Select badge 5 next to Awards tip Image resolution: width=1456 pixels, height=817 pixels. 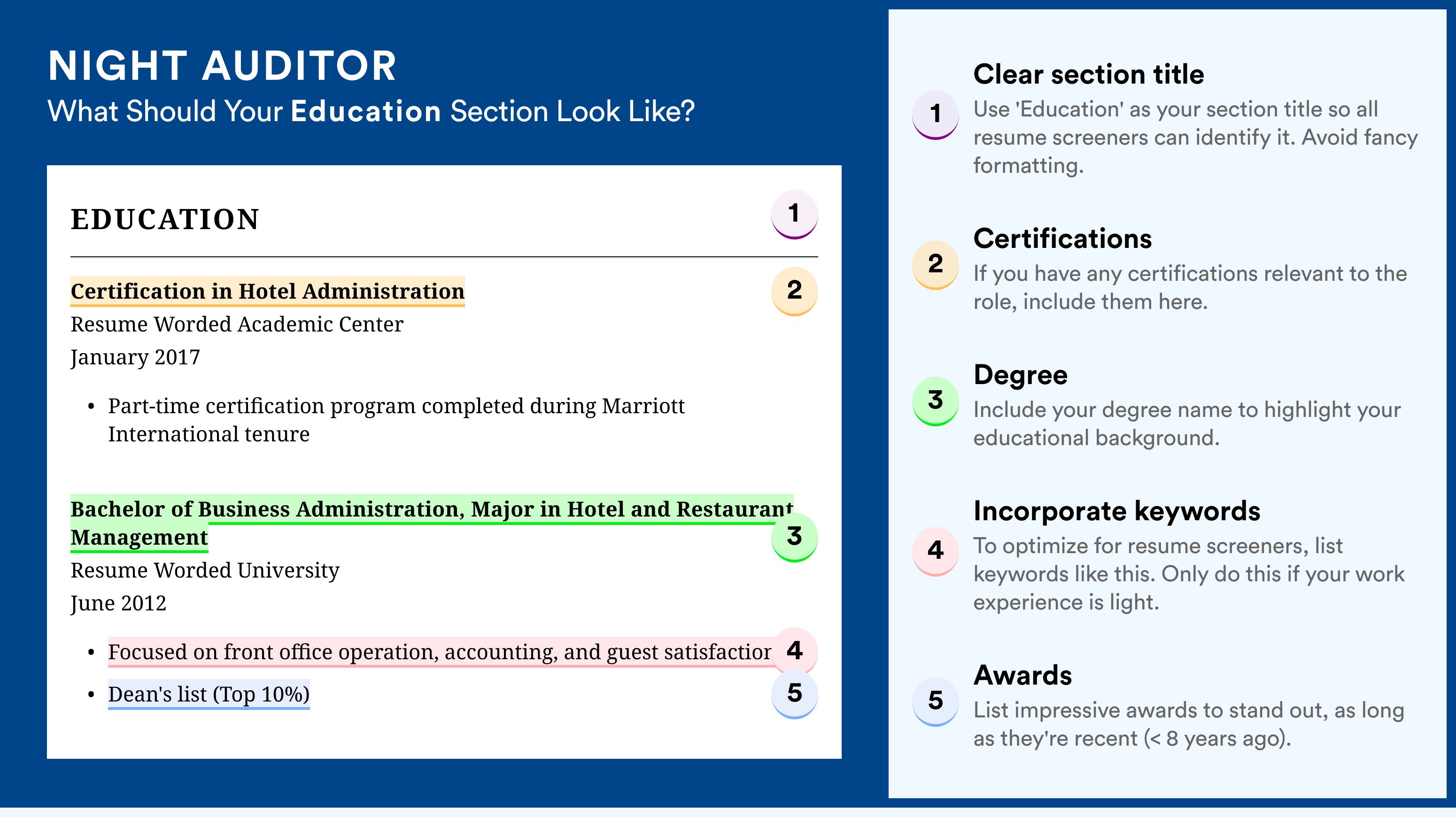[x=936, y=702]
